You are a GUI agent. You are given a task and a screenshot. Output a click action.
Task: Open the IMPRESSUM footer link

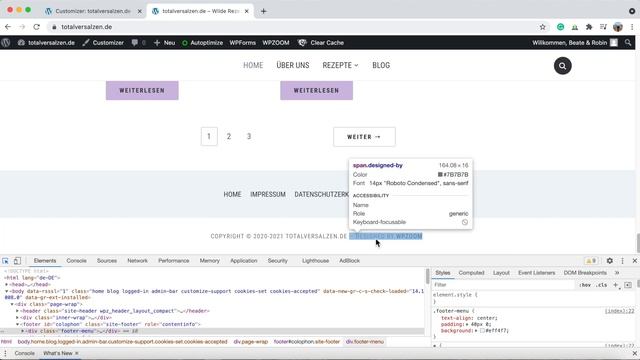268,195
